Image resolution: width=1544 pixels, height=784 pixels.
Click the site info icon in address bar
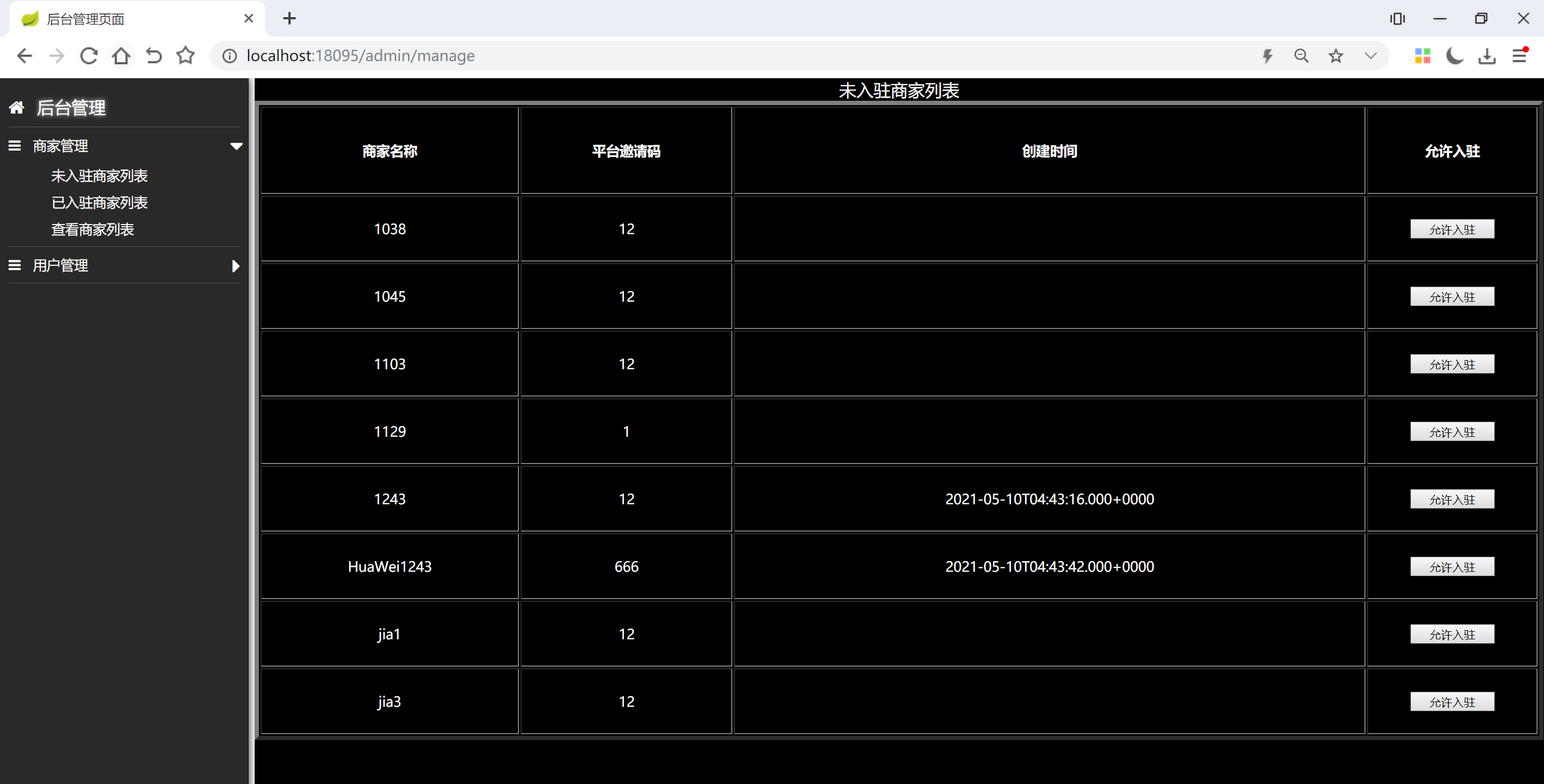pyautogui.click(x=229, y=56)
